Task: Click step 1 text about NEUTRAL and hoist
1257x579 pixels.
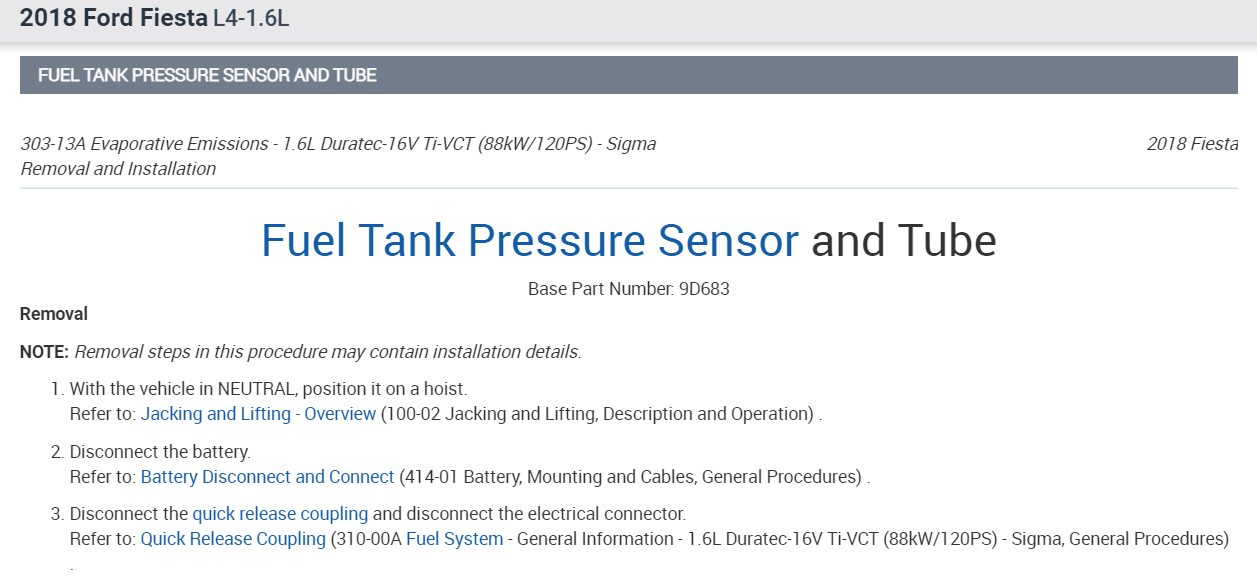Action: (x=268, y=389)
